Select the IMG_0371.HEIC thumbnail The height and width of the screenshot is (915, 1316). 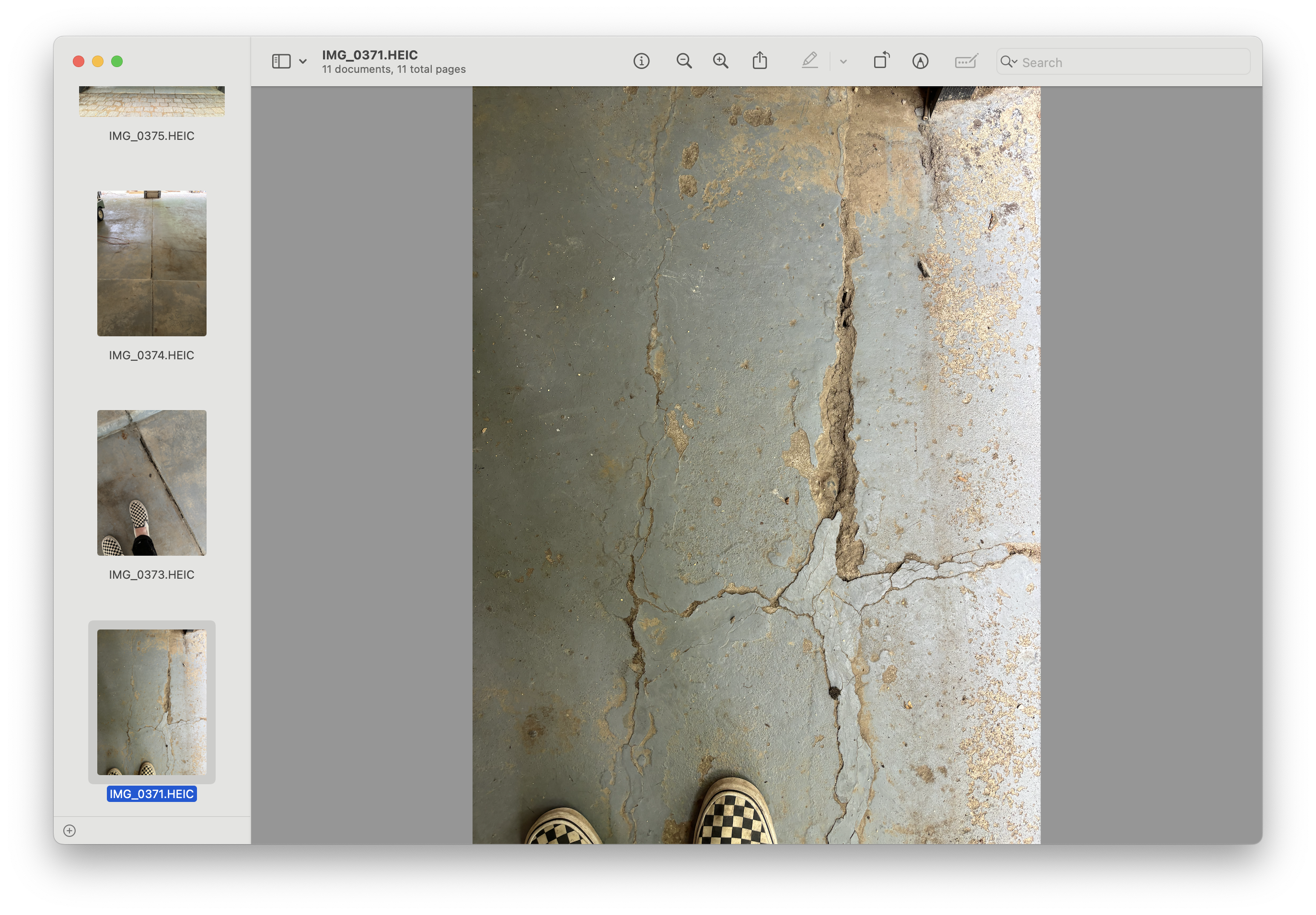(x=151, y=702)
